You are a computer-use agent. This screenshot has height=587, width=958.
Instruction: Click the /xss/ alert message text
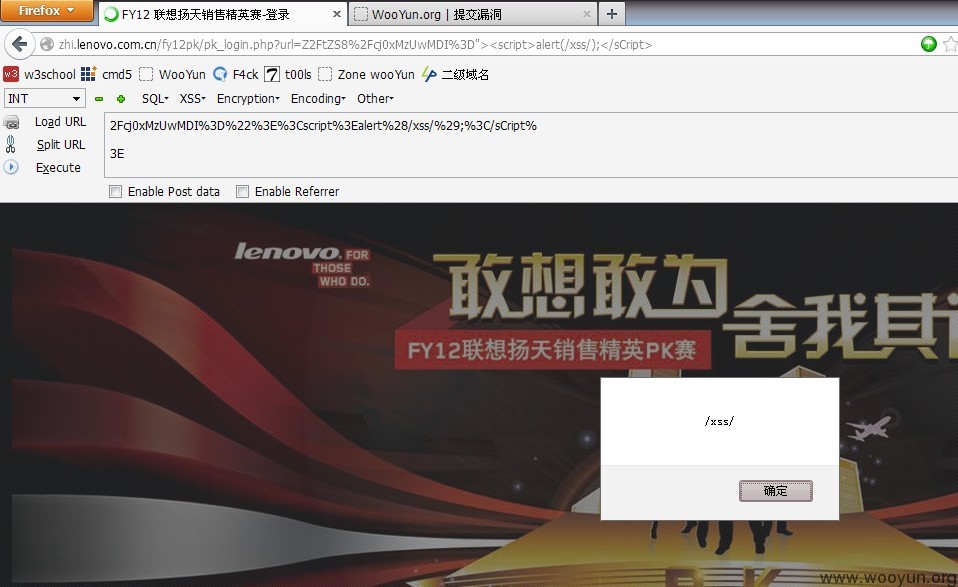(719, 421)
